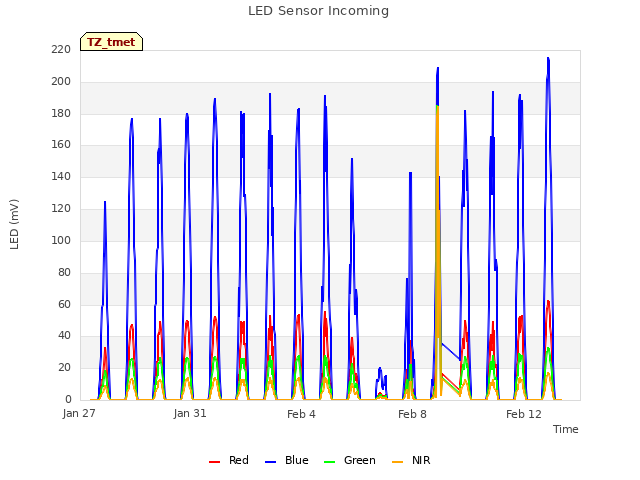Click the 0 y-axis tick label

point(68,399)
